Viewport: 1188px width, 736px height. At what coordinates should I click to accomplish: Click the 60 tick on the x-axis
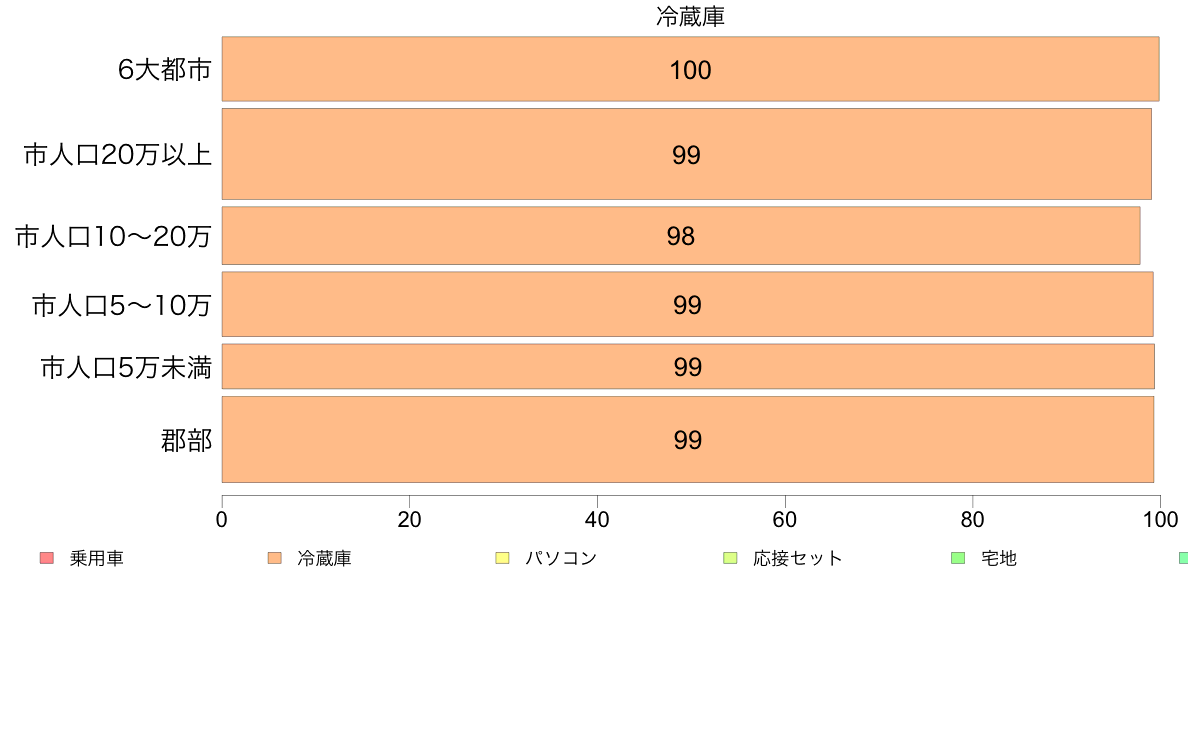pos(785,519)
